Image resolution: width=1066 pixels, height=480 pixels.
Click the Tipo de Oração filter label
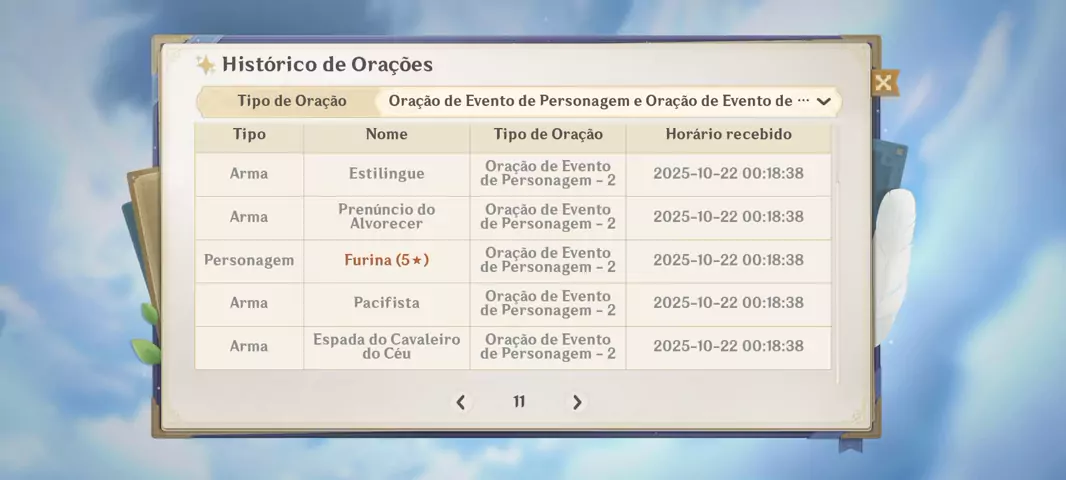292,101
